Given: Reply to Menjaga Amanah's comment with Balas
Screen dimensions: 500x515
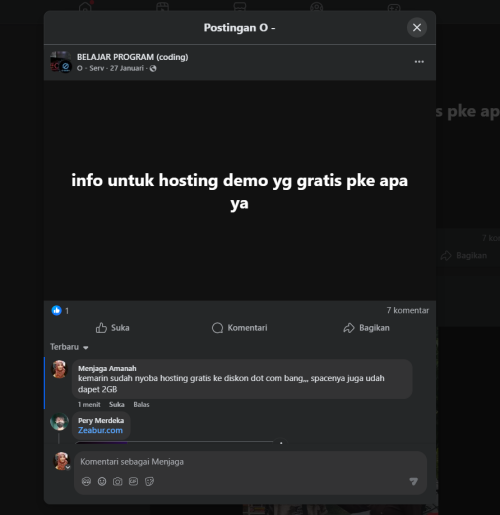Looking at the screenshot, I should point(141,404).
